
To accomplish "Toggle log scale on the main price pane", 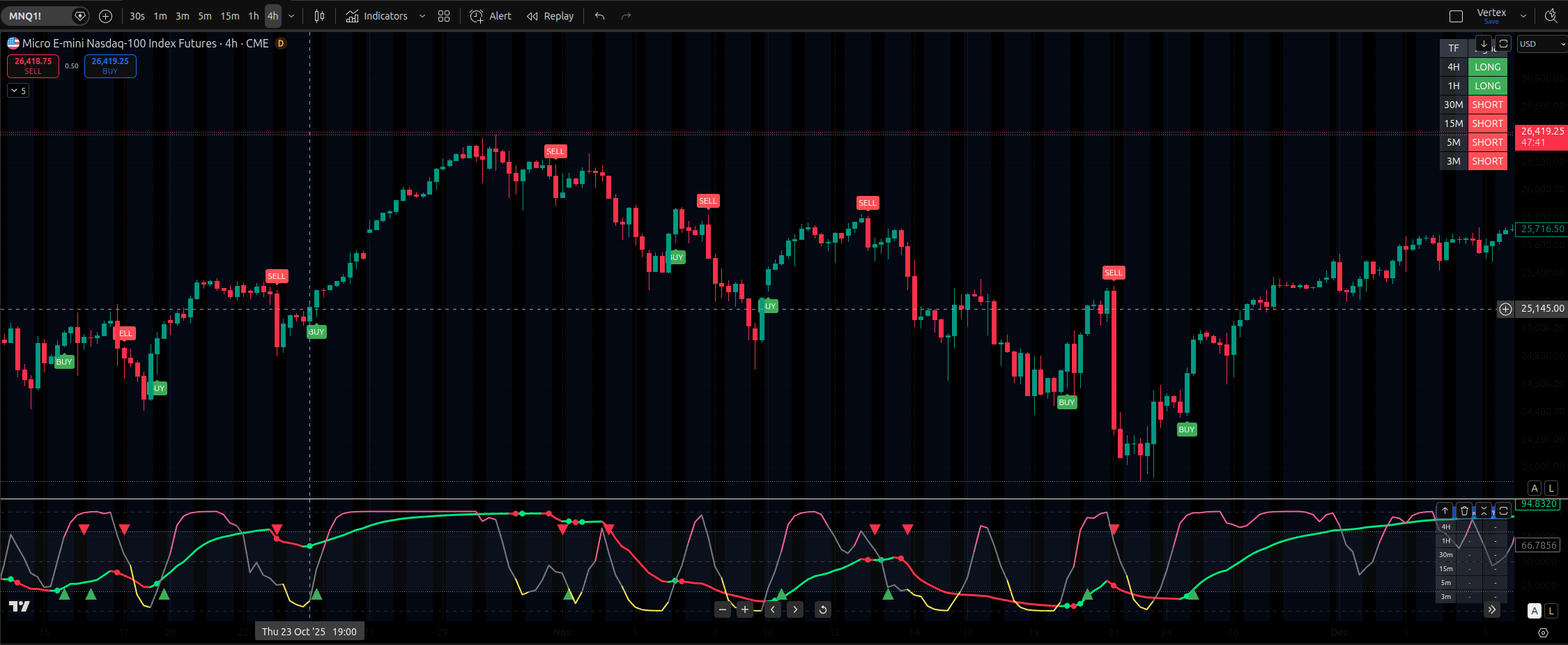I will [x=1551, y=488].
